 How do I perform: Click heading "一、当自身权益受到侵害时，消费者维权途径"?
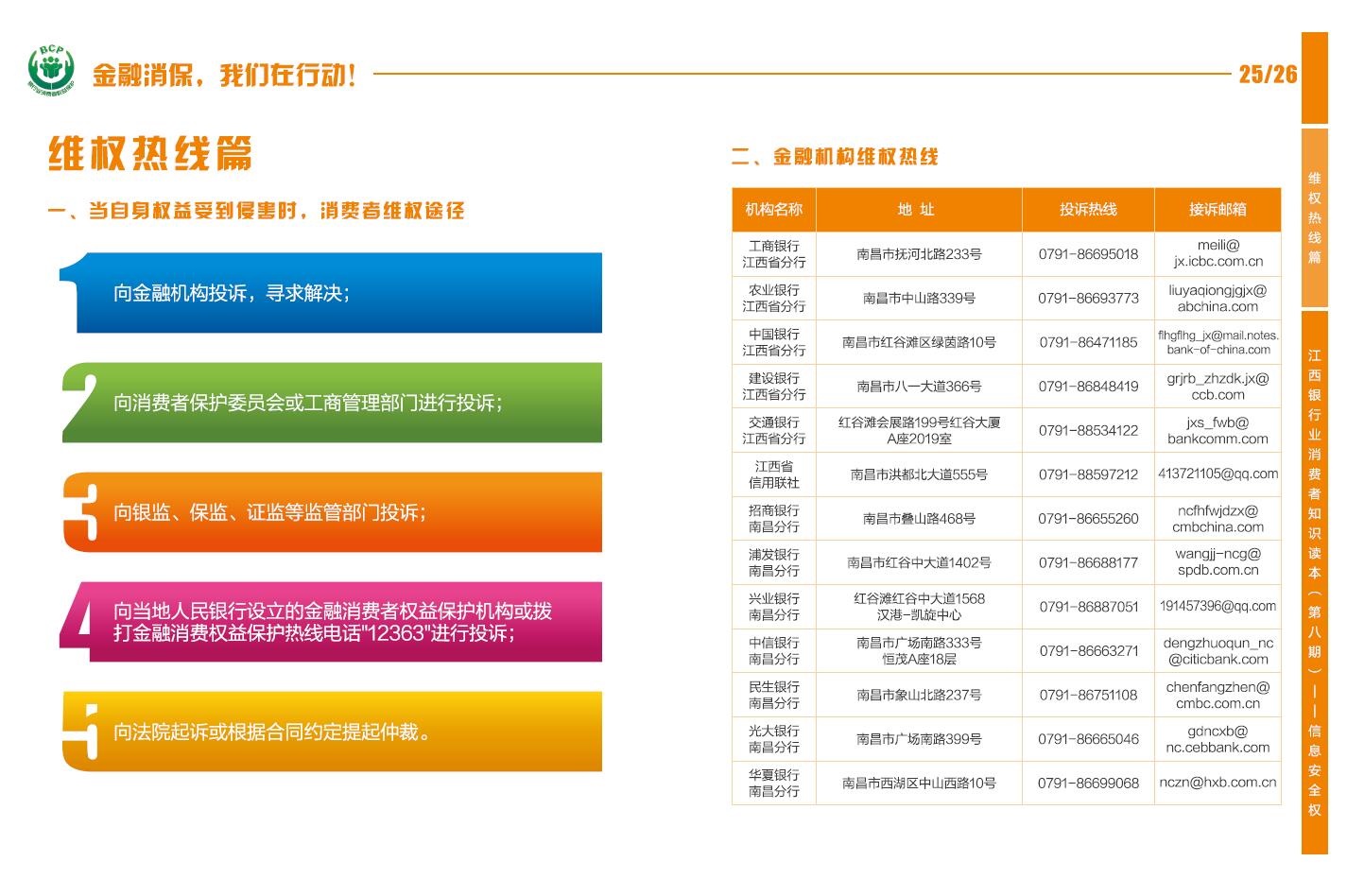click(256, 211)
